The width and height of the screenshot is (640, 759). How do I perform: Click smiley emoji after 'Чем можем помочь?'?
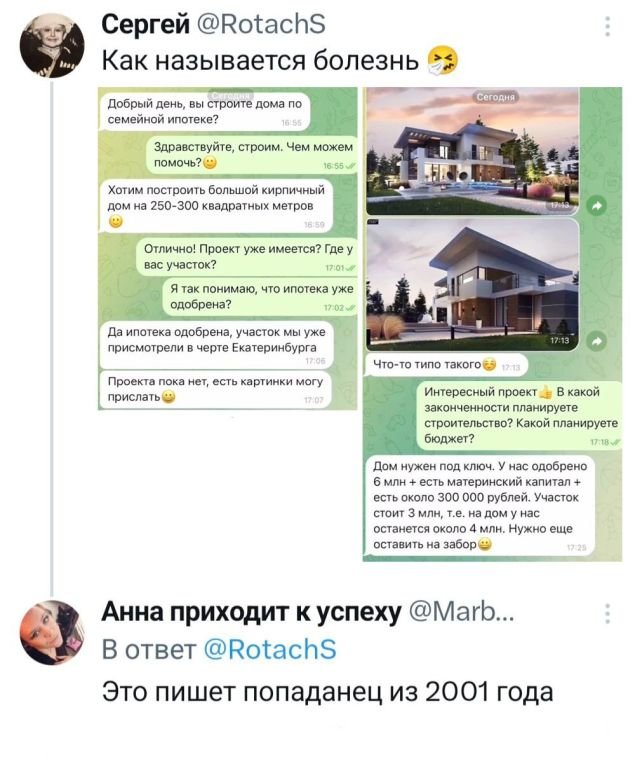210,163
